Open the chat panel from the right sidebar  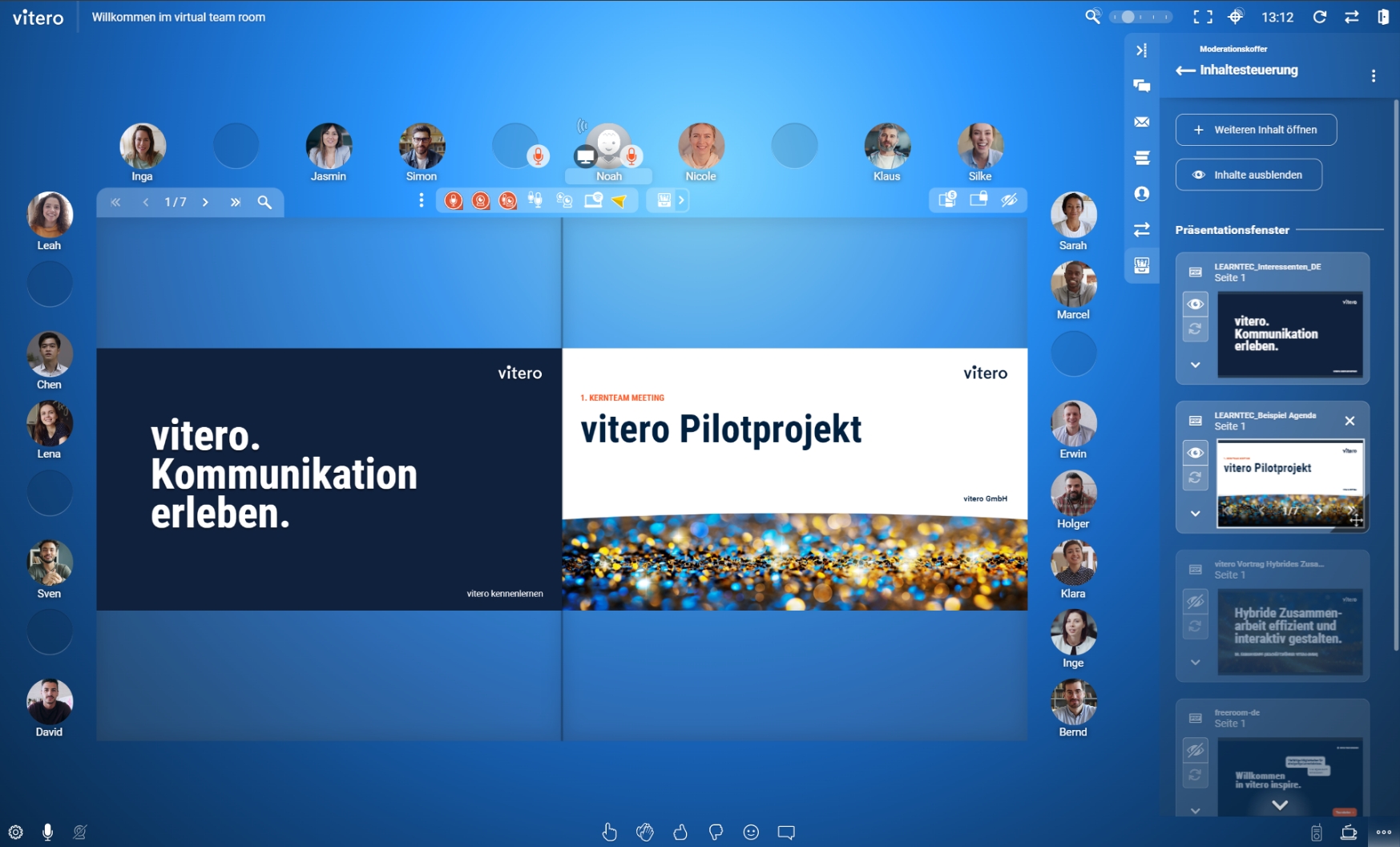pyautogui.click(x=1141, y=86)
